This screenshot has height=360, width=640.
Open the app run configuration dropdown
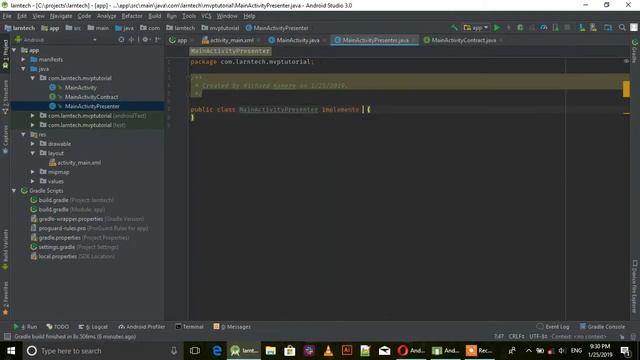476,28
